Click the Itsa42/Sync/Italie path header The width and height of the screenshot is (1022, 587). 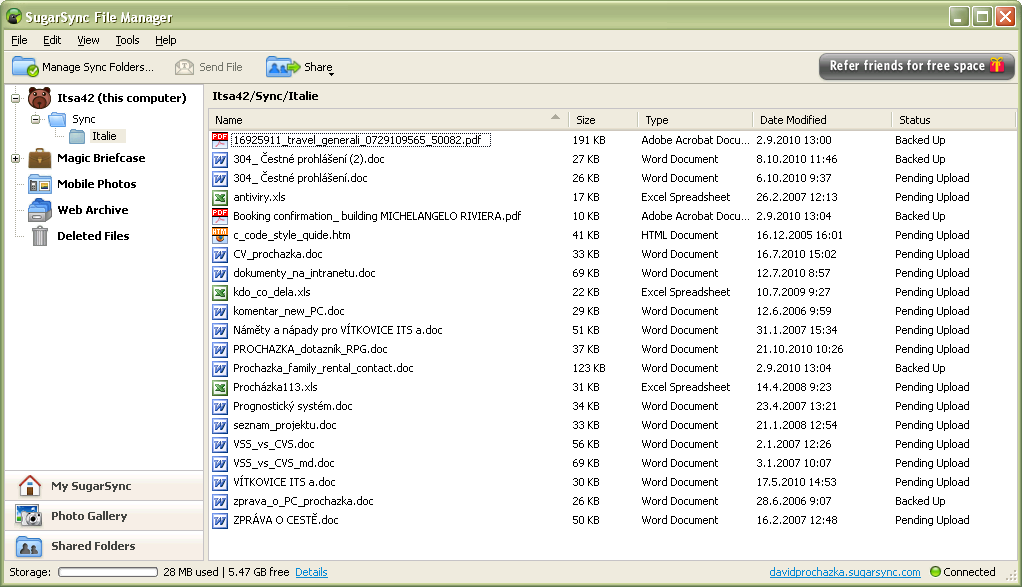[x=265, y=96]
